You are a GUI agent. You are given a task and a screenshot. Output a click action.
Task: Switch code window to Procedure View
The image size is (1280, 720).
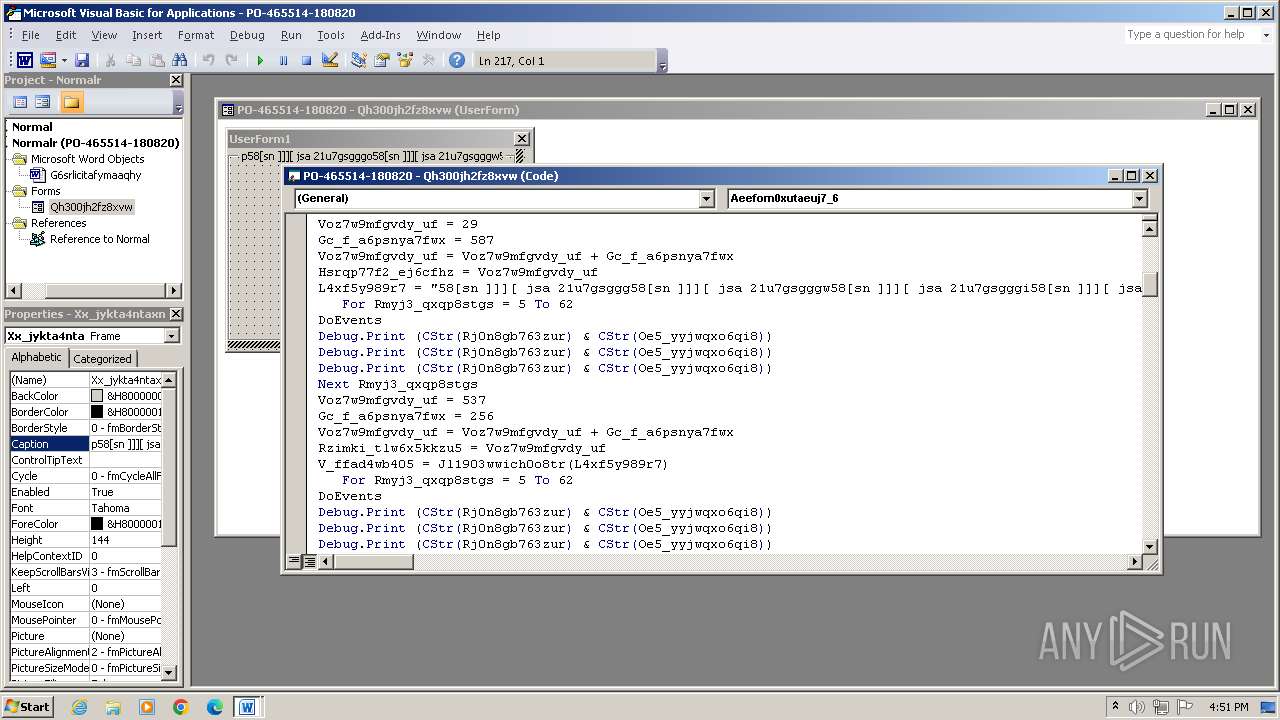tap(294, 561)
